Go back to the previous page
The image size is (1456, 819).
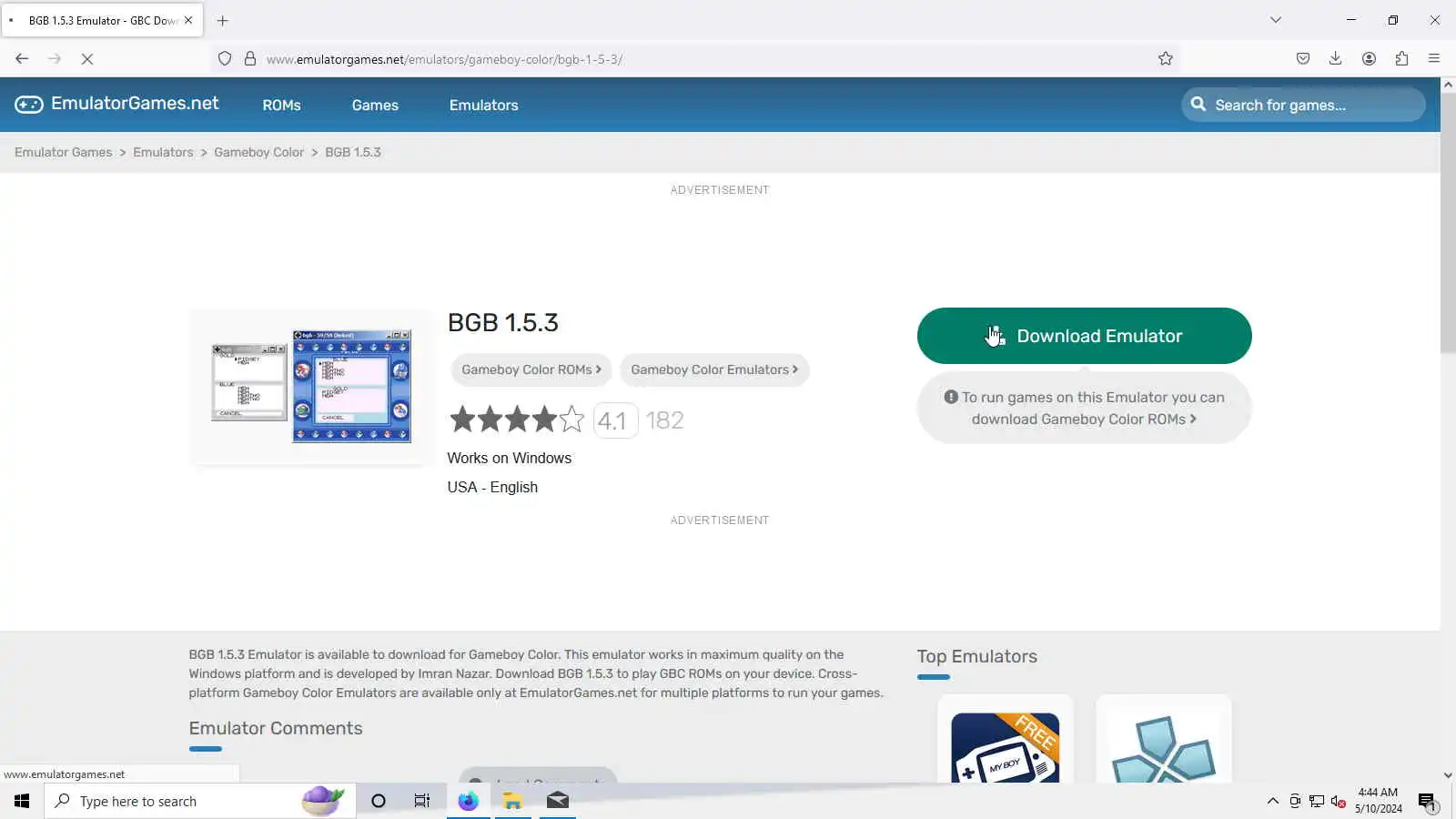(x=22, y=59)
